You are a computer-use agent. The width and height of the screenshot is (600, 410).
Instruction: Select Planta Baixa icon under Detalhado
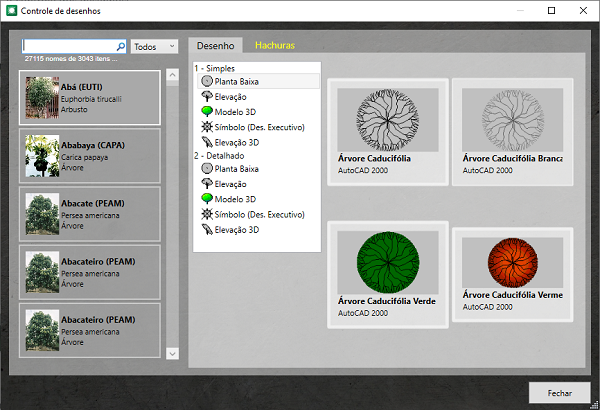coord(207,170)
